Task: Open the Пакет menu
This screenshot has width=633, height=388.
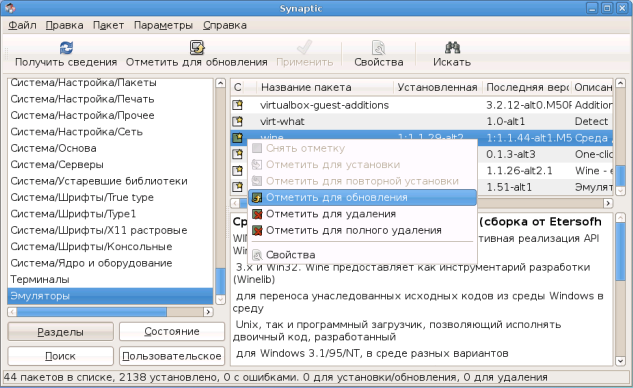Action: coord(108,25)
